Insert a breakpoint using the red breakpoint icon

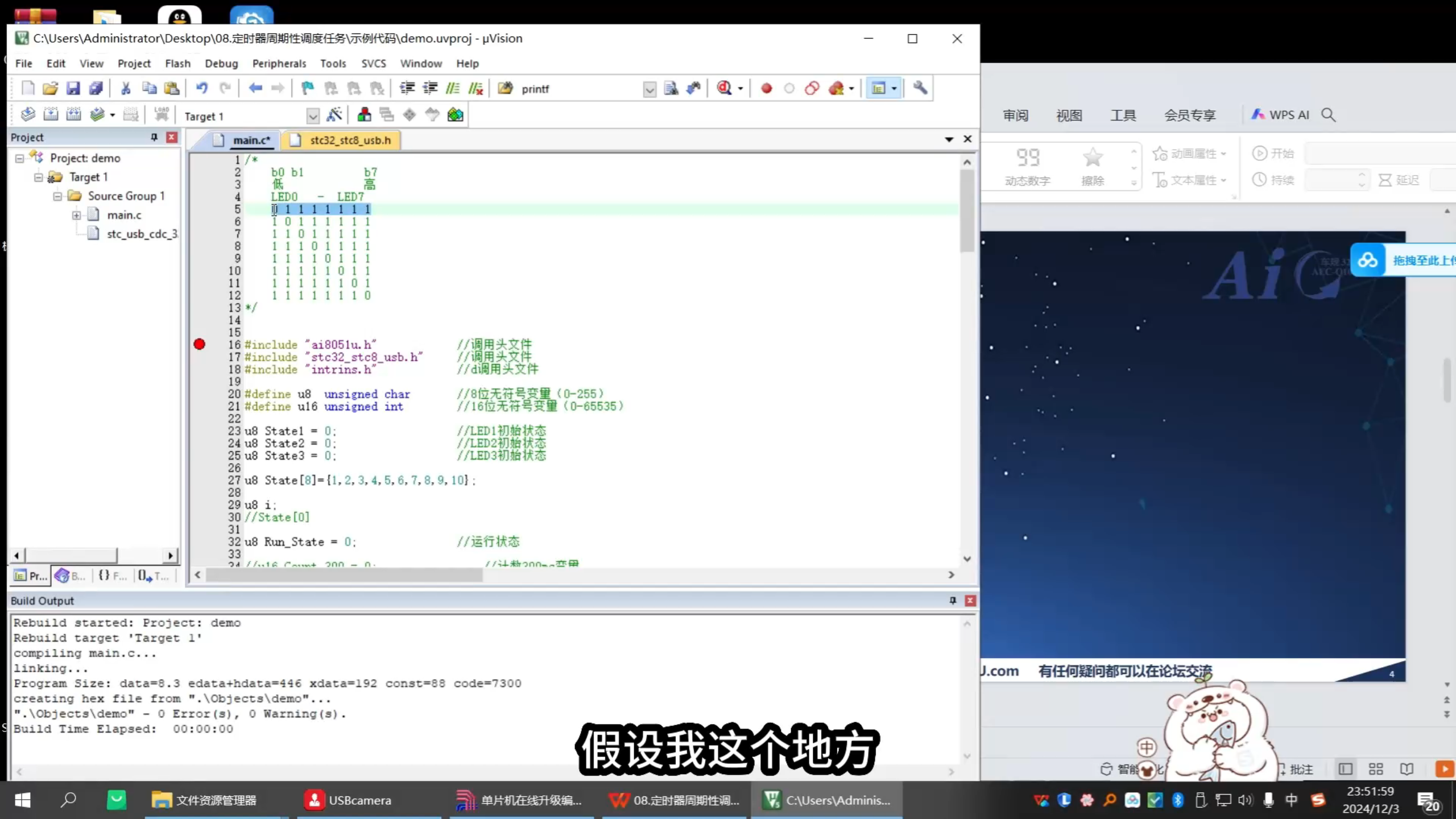click(x=766, y=88)
